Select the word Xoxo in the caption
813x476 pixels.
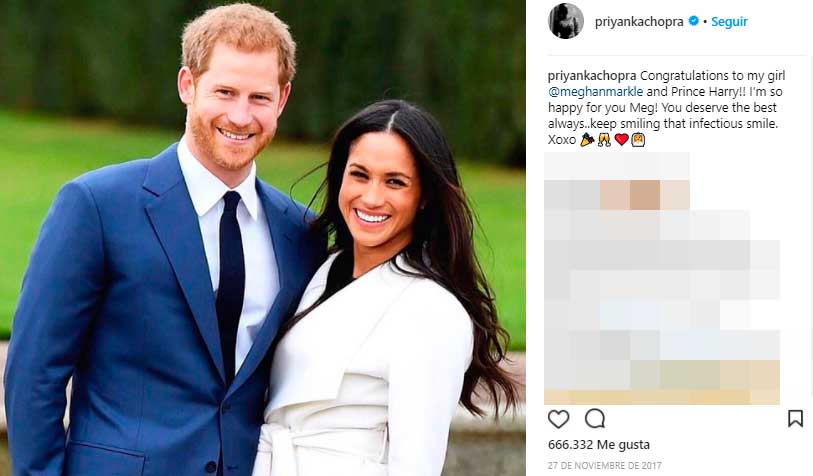tap(562, 139)
